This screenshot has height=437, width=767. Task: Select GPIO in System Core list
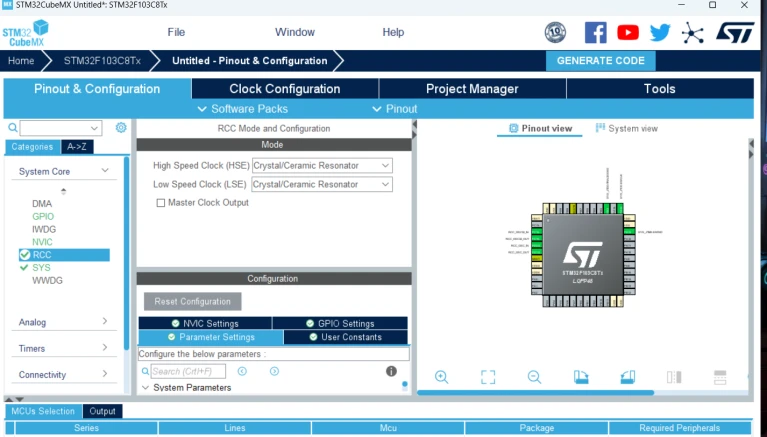click(43, 216)
